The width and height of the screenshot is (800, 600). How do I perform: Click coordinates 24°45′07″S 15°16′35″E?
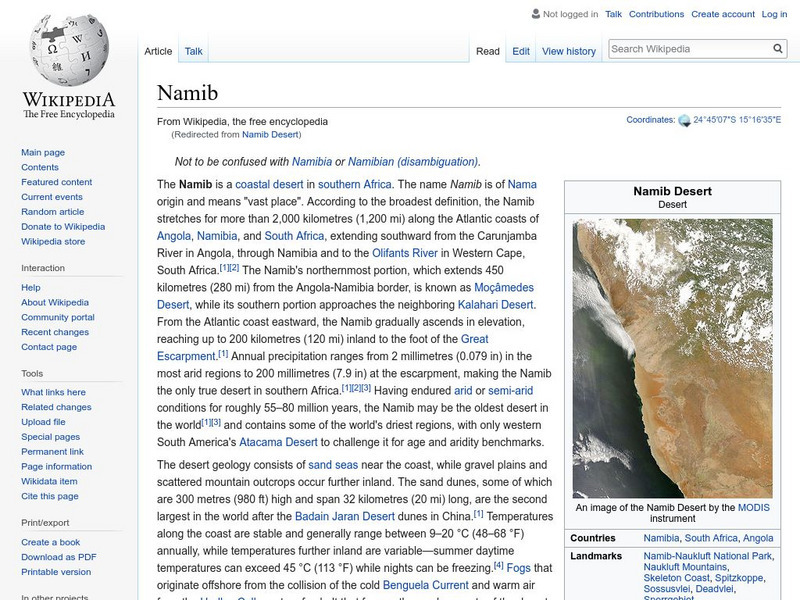[737, 120]
